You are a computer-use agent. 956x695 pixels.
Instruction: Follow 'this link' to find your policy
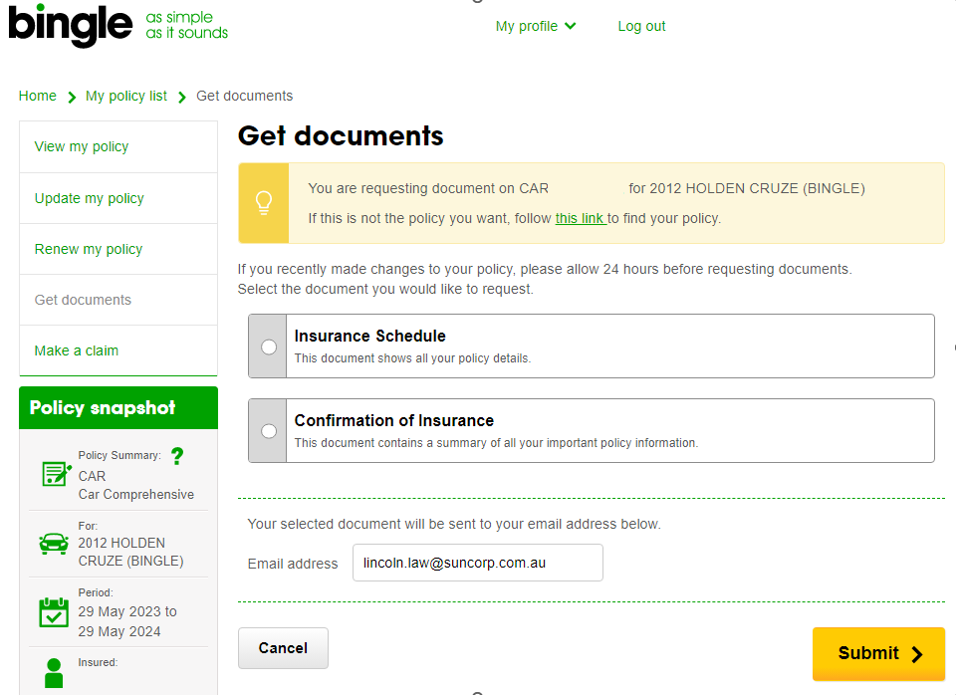click(579, 218)
